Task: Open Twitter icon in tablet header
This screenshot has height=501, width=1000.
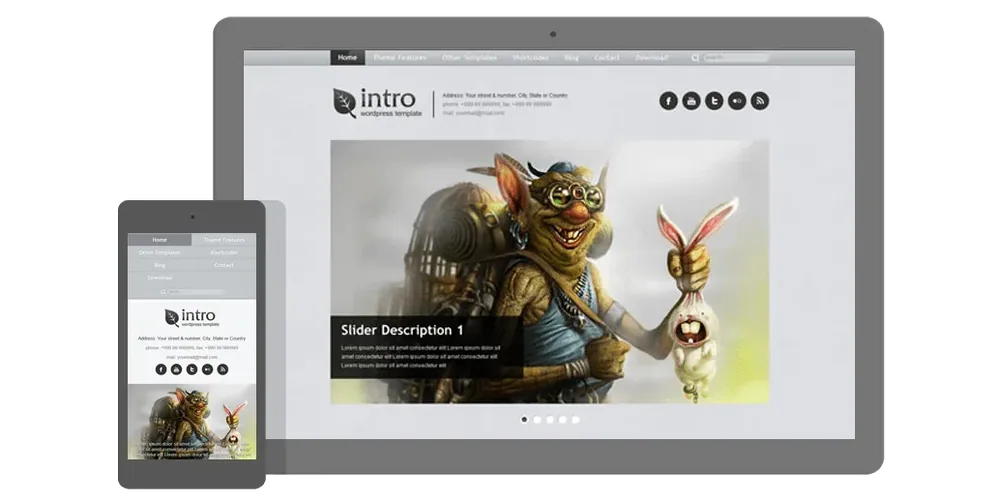Action: [714, 101]
